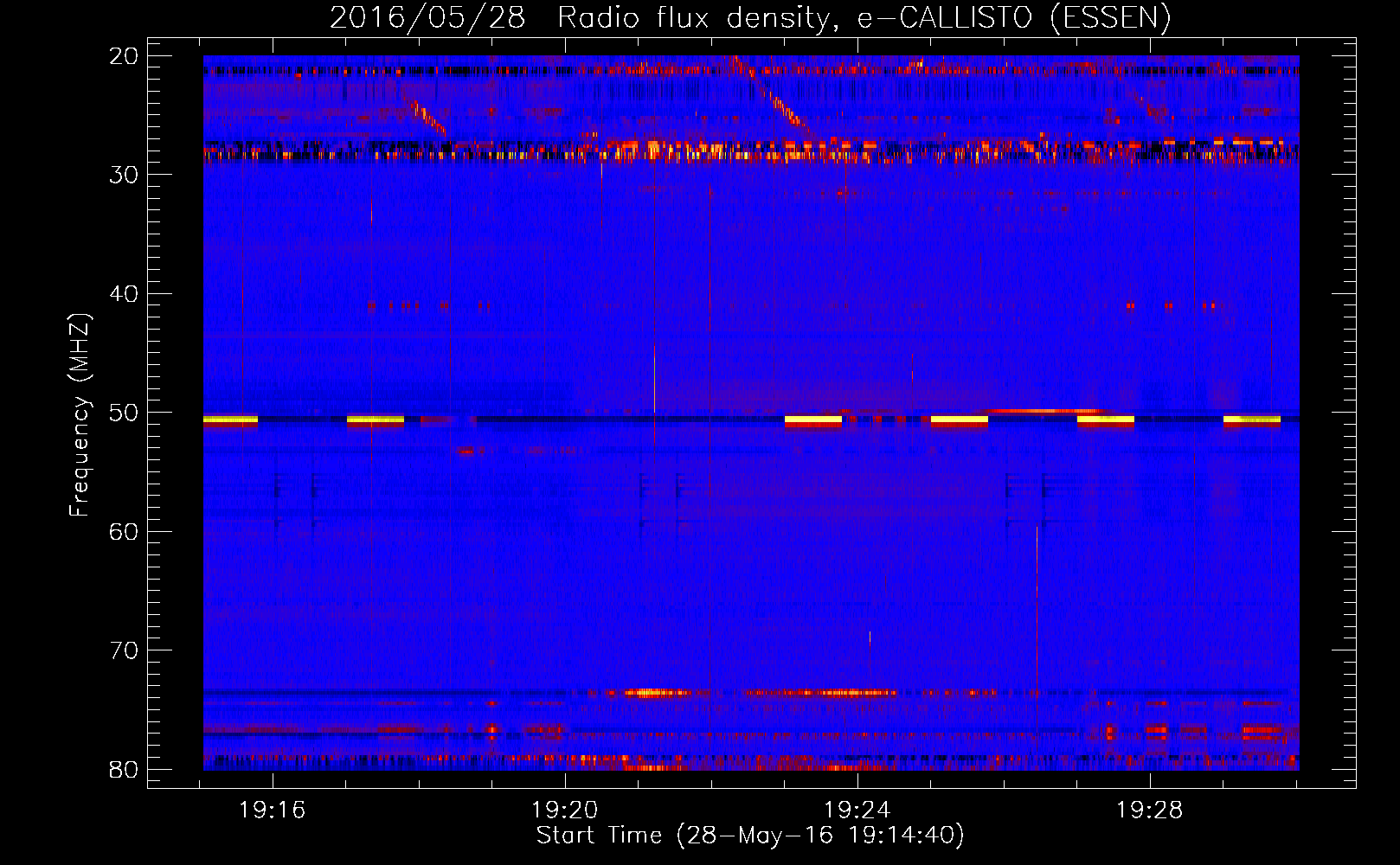This screenshot has height=865, width=1400.
Task: Click the 60 frequency tick label
Action: (124, 531)
